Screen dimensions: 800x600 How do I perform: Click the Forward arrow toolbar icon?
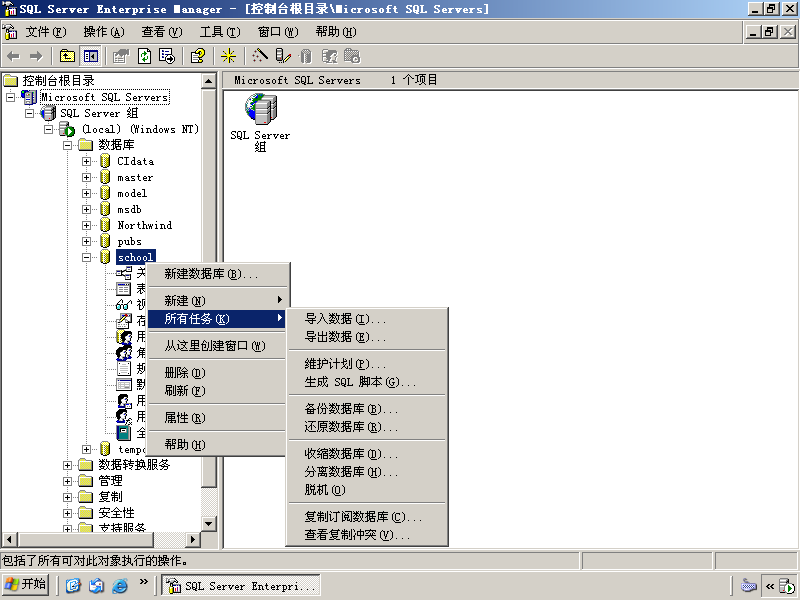pos(36,56)
